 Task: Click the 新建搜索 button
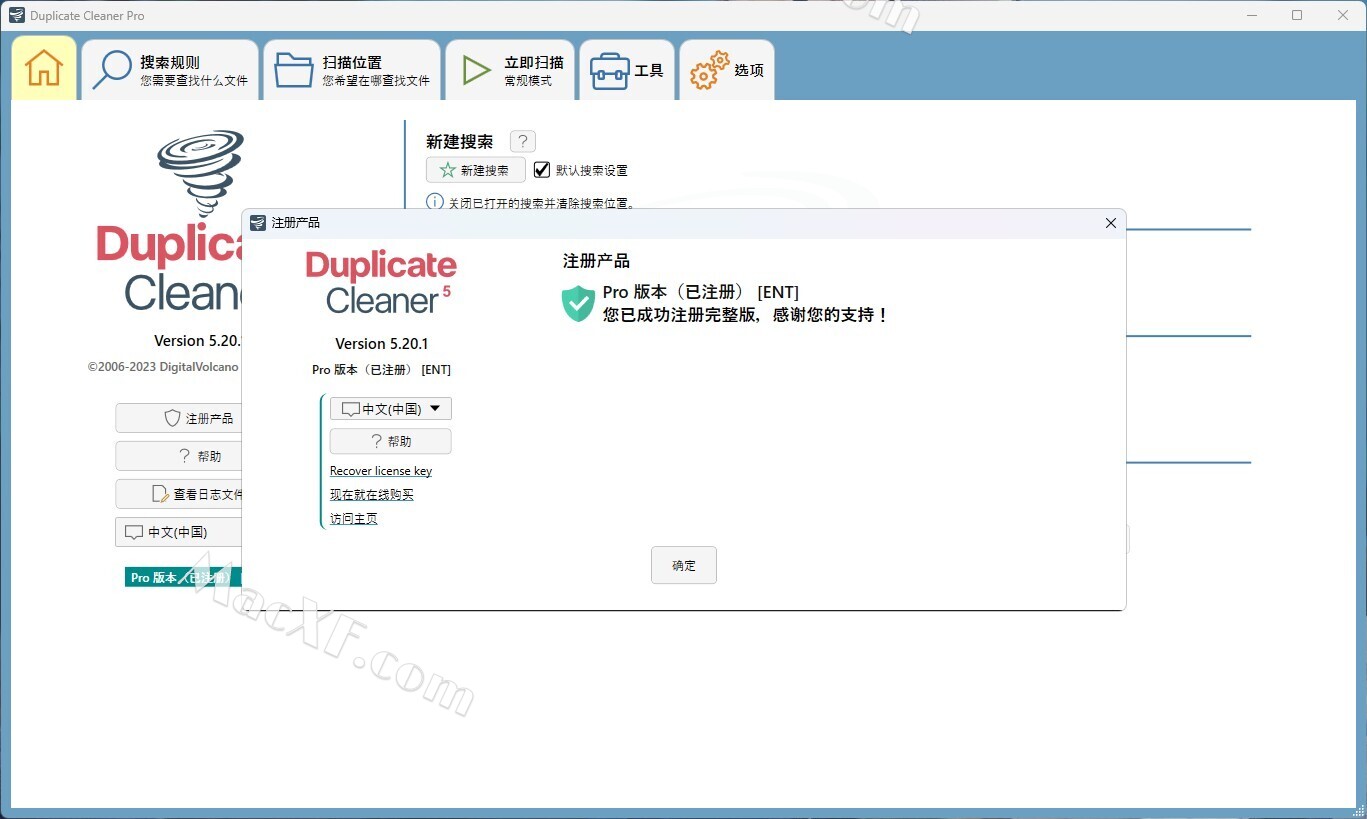click(x=476, y=170)
